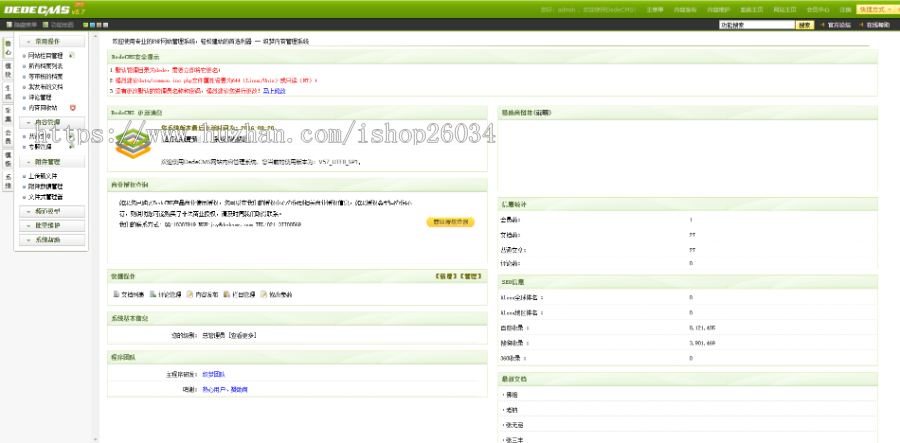Viewport: 900px width, 443px height.
Task: Open the 官方论坛 link
Action: (x=839, y=25)
